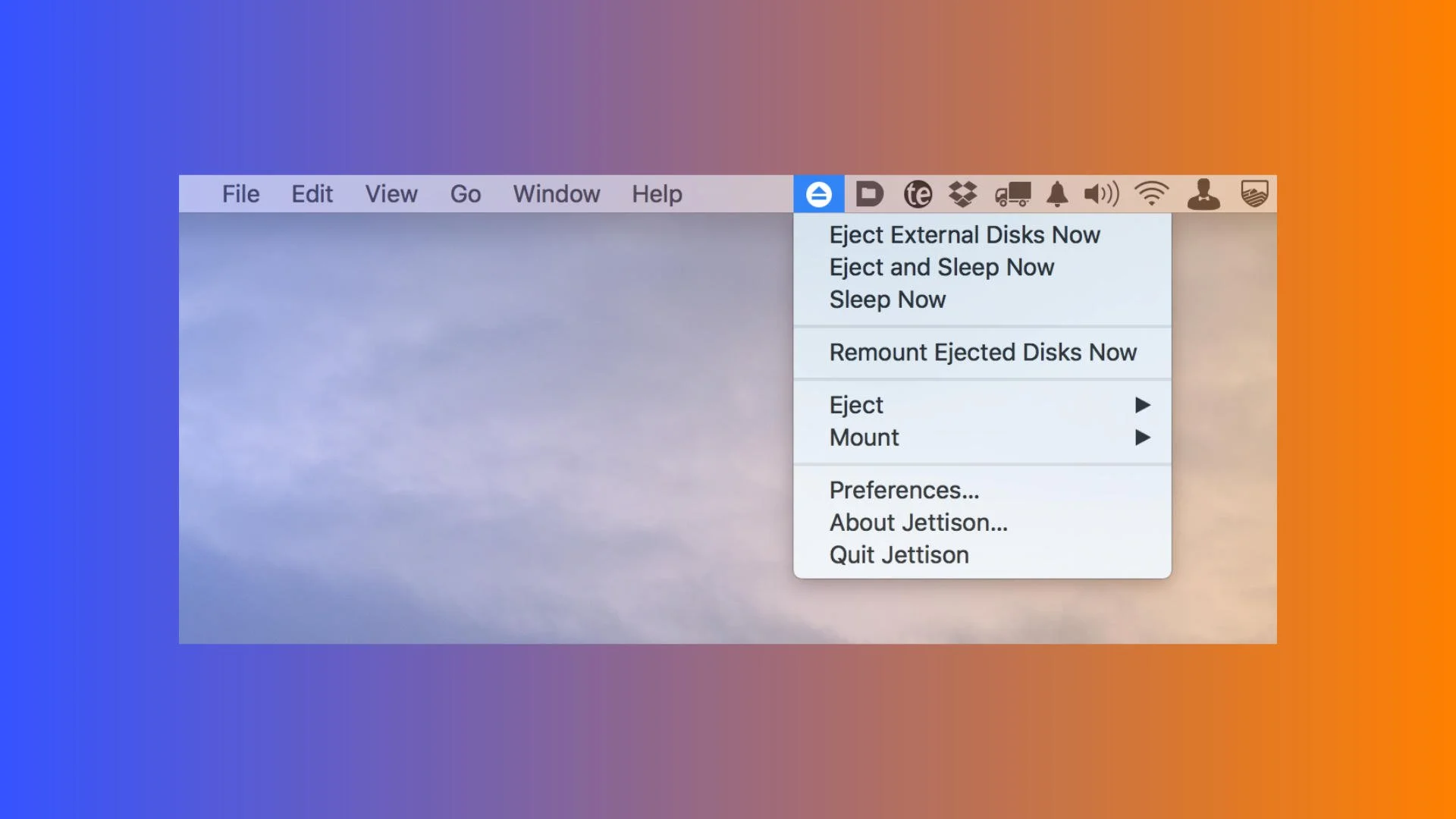Click the volume speaker icon

tap(1101, 194)
